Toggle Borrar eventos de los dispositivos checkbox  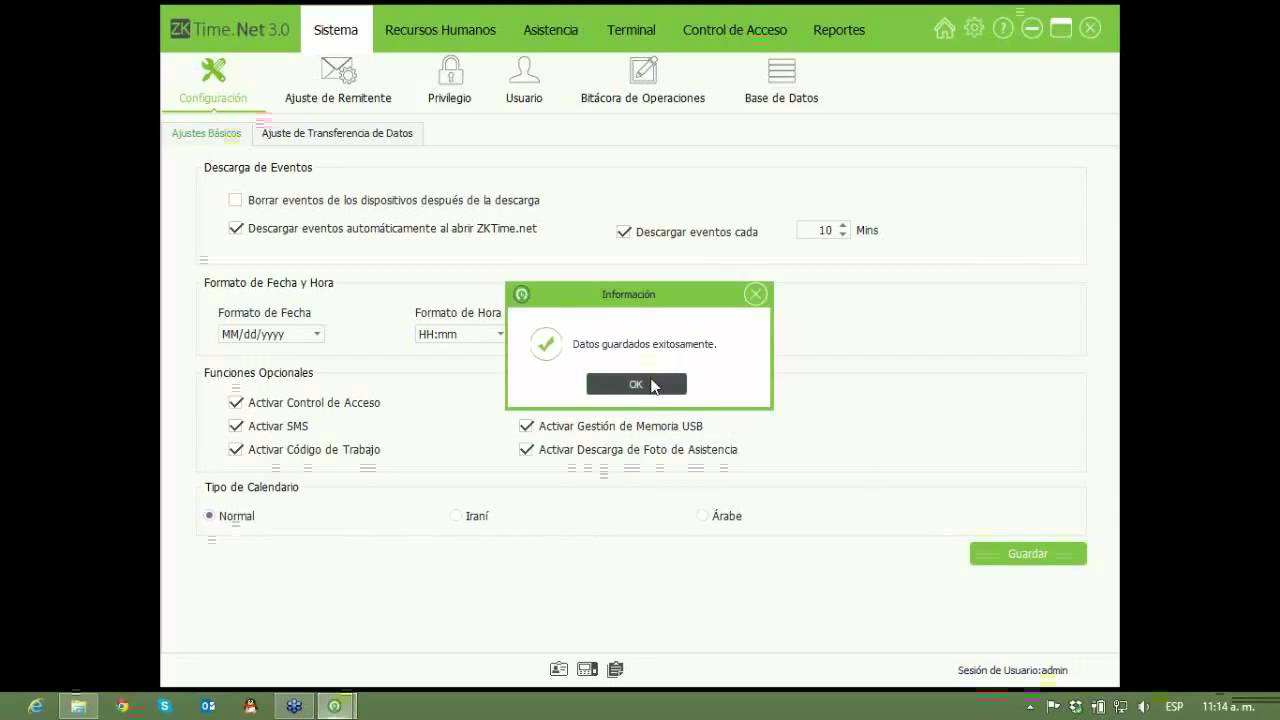point(235,200)
